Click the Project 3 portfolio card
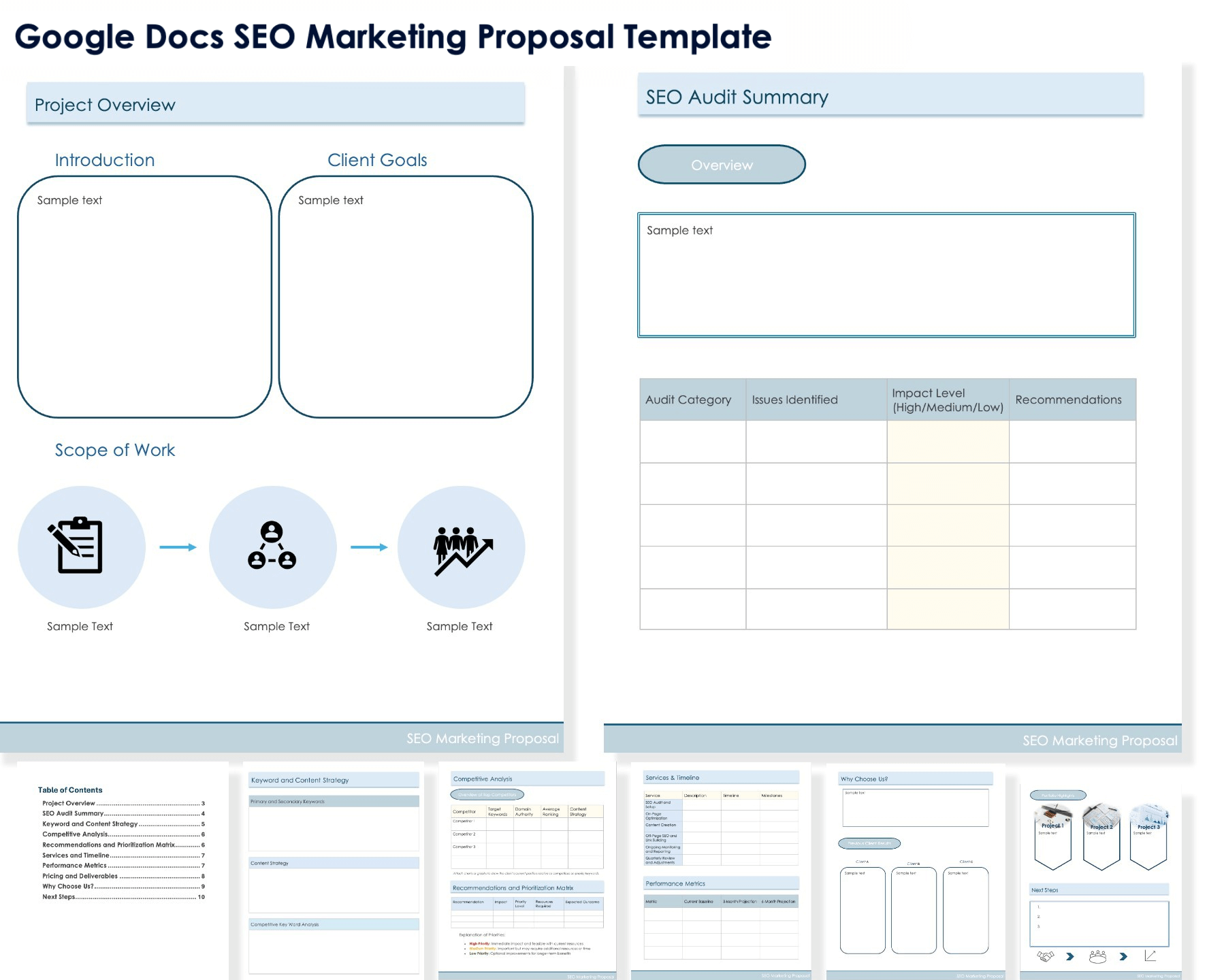 [1148, 837]
